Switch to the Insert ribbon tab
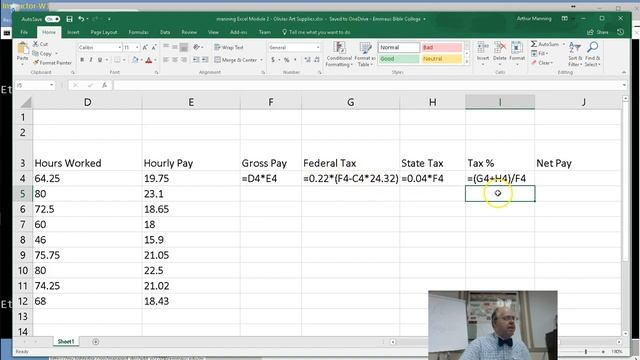 tap(73, 32)
